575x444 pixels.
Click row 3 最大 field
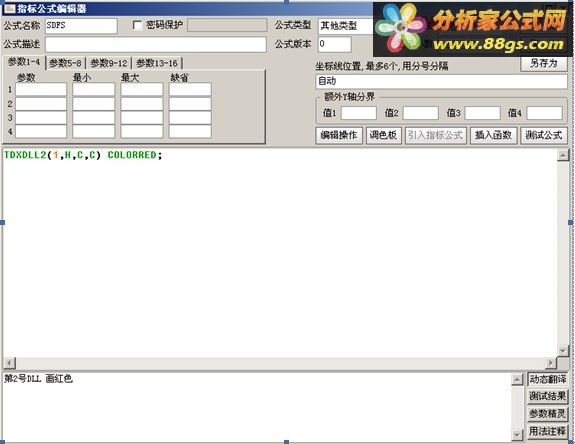142,118
